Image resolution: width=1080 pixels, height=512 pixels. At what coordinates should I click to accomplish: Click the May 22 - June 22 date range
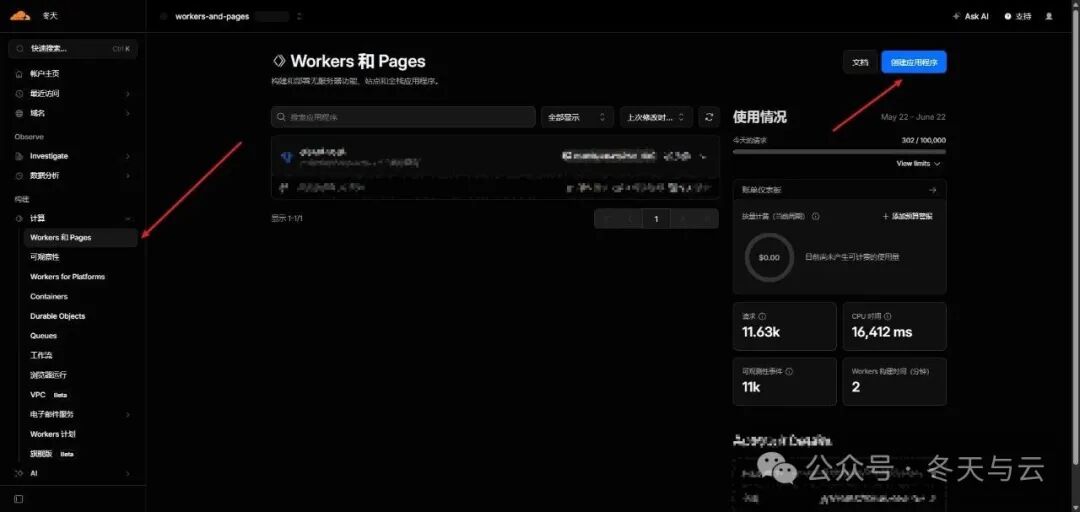(913, 117)
